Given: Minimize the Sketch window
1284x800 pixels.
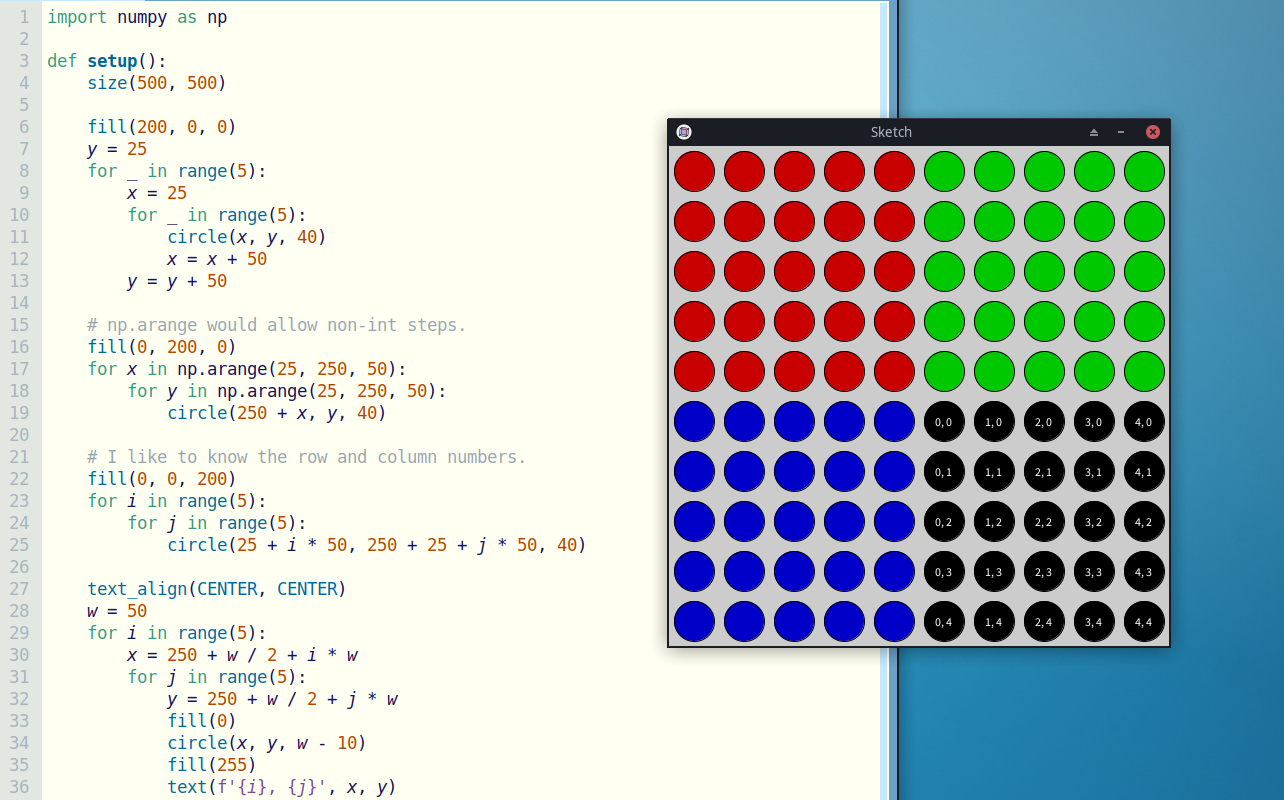Looking at the screenshot, I should pyautogui.click(x=1121, y=132).
